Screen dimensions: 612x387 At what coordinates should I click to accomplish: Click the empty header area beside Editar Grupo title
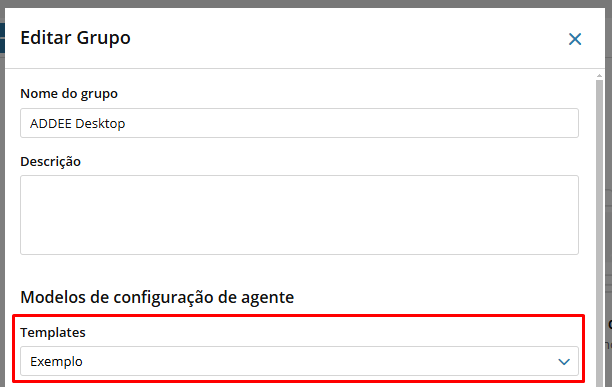[347, 38]
